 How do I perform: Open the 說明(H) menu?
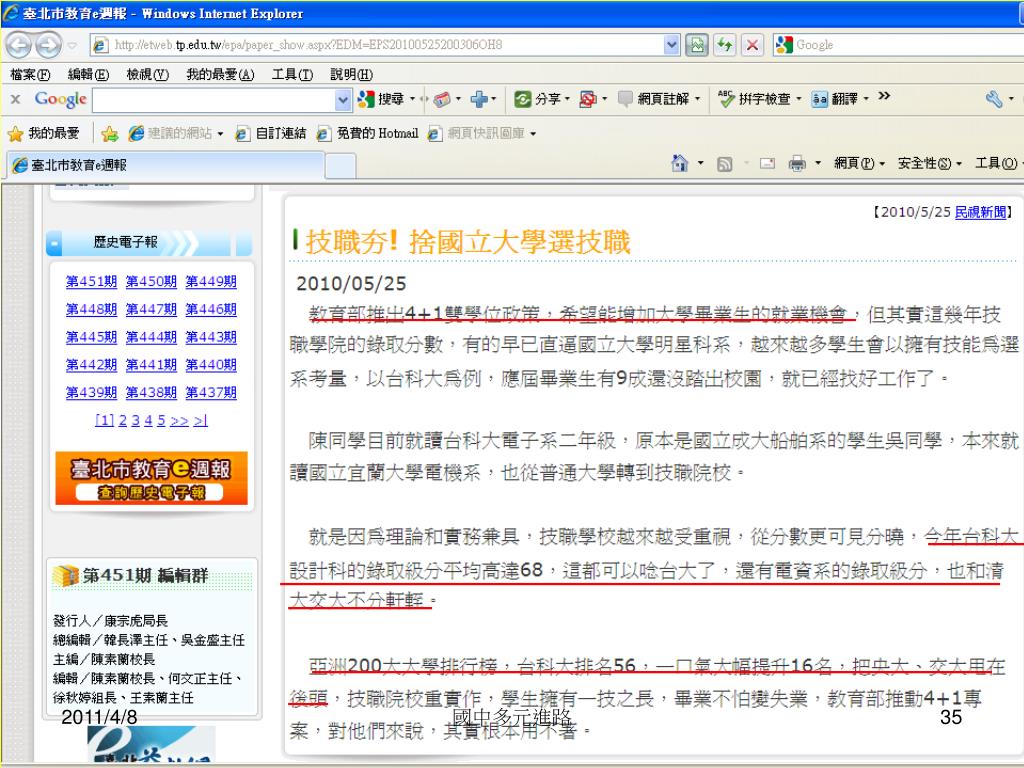pyautogui.click(x=351, y=74)
